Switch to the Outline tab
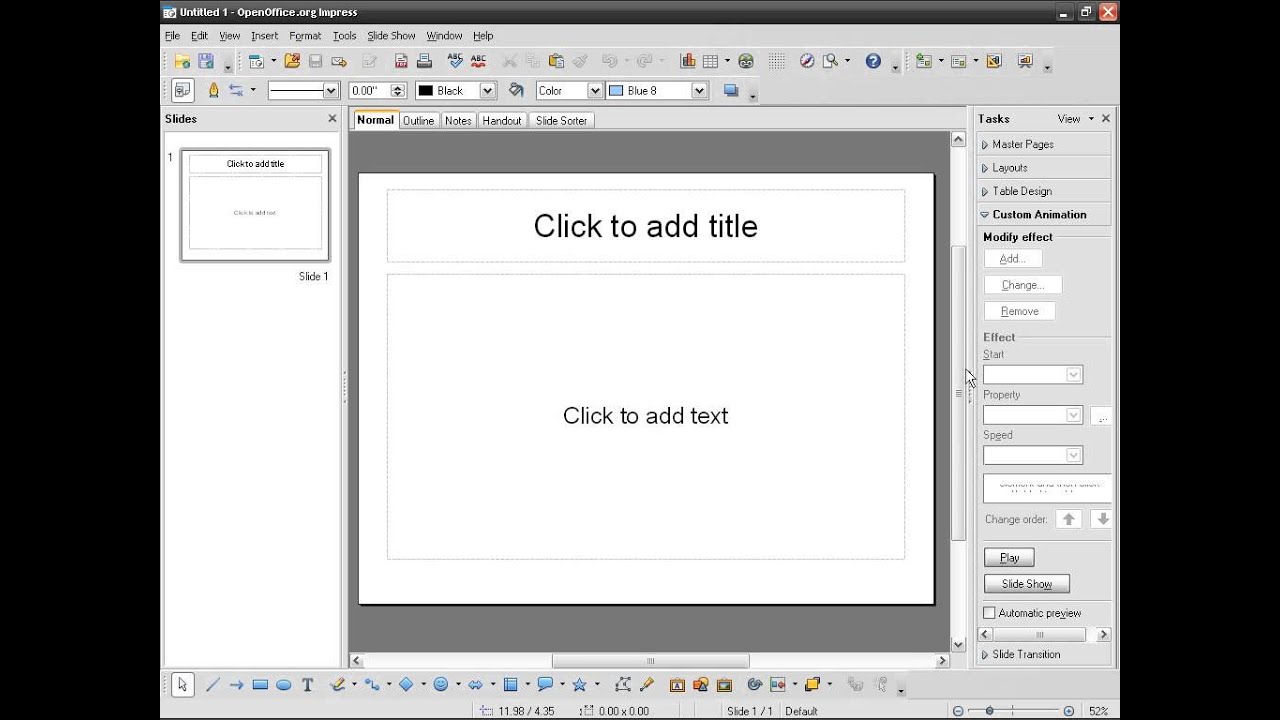 tap(418, 120)
